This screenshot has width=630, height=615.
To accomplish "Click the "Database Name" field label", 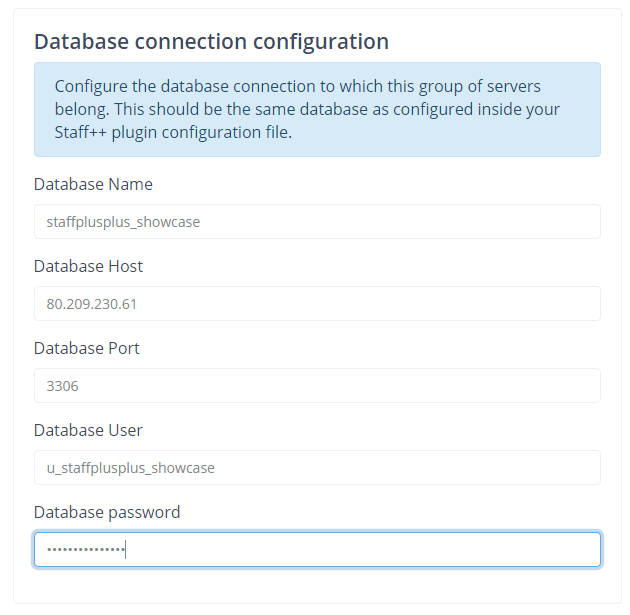I will (x=93, y=184).
